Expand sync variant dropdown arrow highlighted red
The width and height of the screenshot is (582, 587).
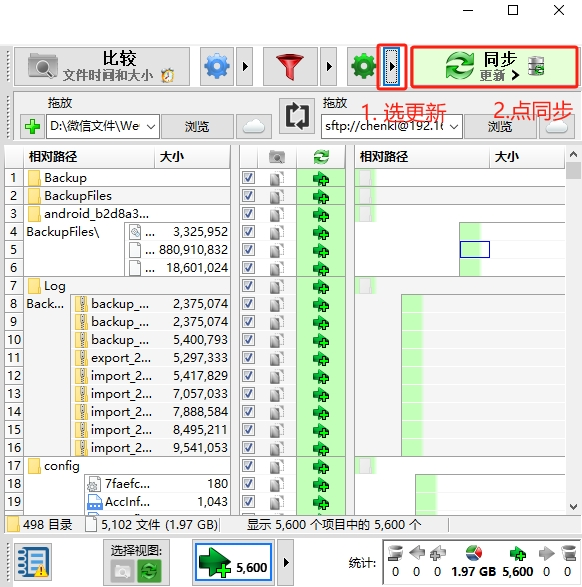pos(391,67)
